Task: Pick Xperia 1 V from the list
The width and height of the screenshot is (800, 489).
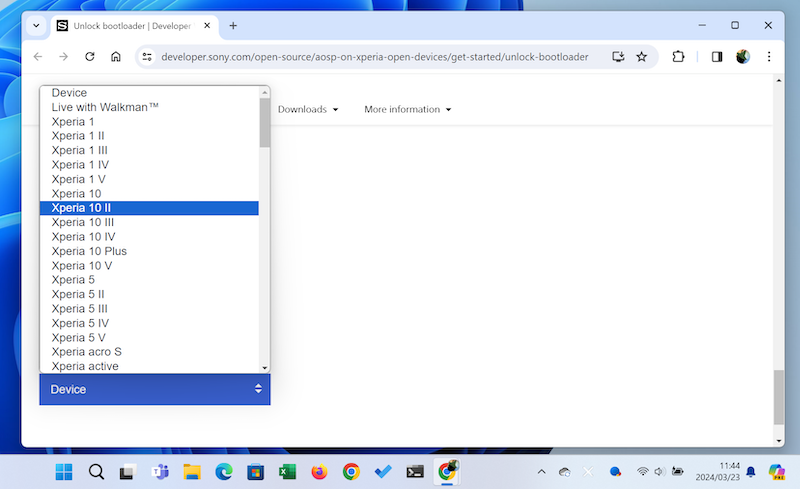Action: pos(149,179)
